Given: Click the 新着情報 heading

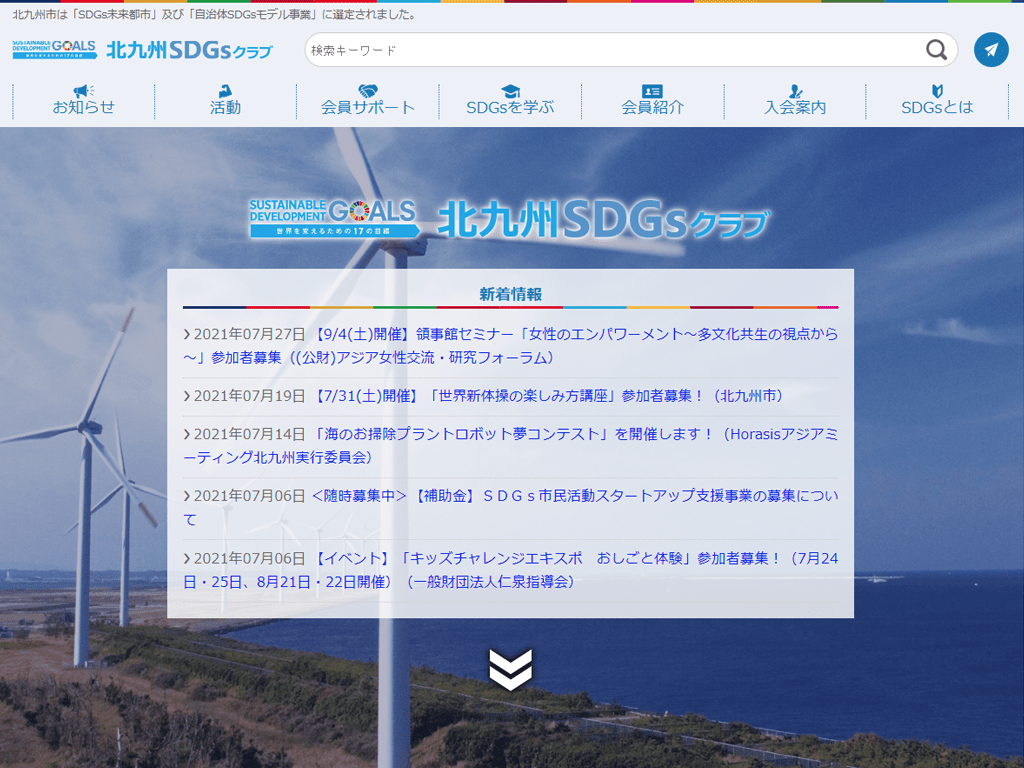Looking at the screenshot, I should click(x=511, y=295).
